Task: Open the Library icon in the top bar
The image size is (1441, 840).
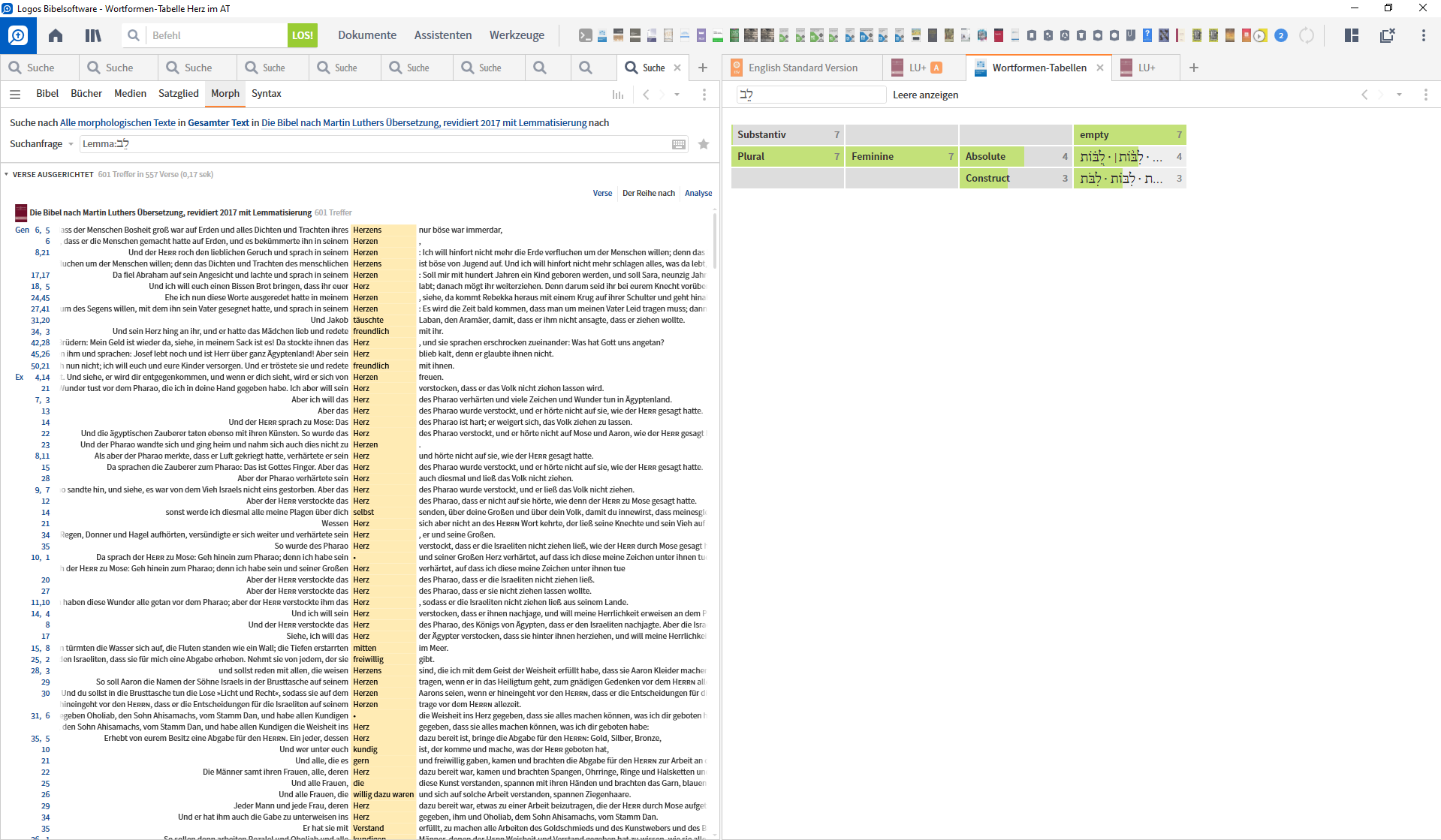Action: (93, 35)
